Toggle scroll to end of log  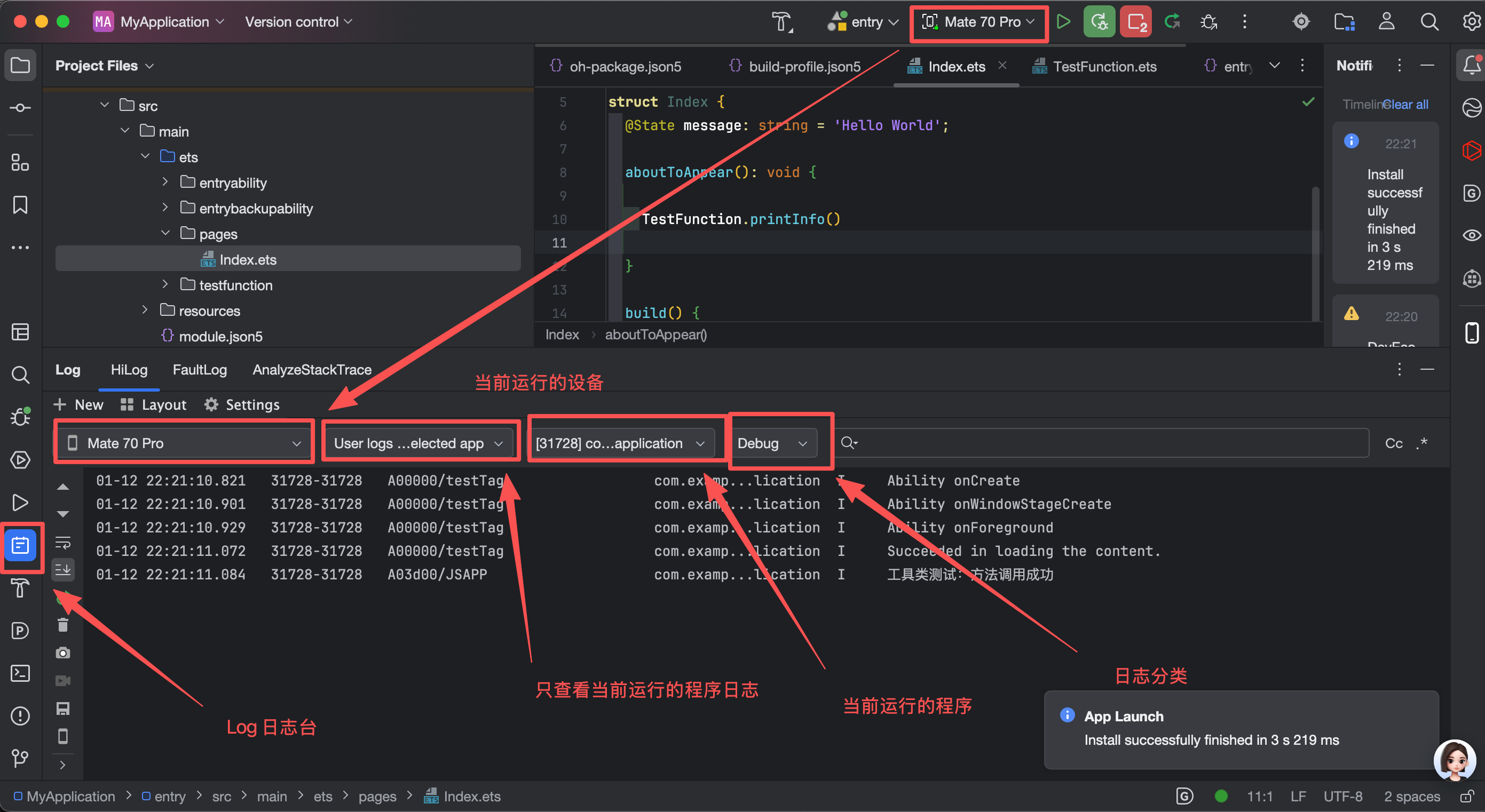pyautogui.click(x=63, y=569)
